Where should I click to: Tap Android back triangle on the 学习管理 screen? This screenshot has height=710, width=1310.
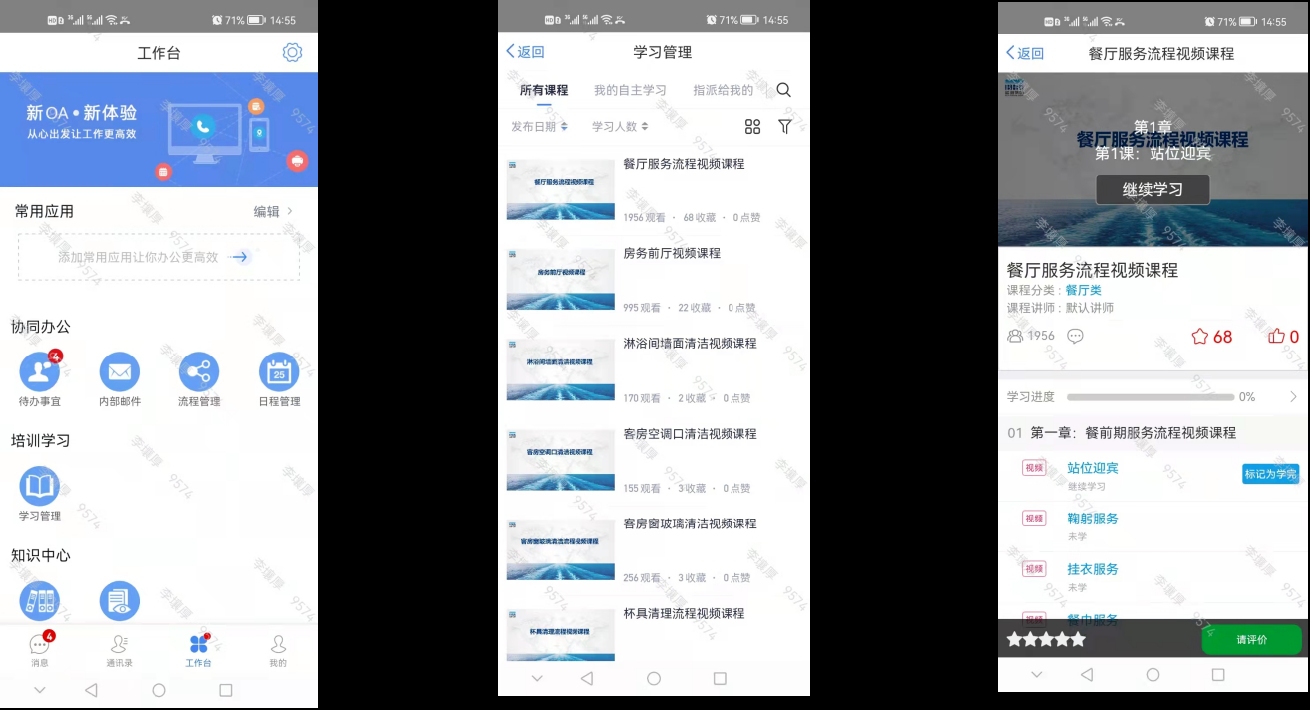pos(587,678)
